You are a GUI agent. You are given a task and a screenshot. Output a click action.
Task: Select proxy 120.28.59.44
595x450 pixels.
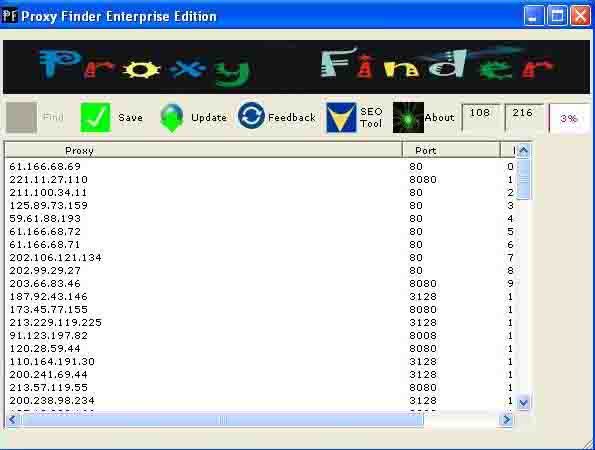[x=45, y=348]
